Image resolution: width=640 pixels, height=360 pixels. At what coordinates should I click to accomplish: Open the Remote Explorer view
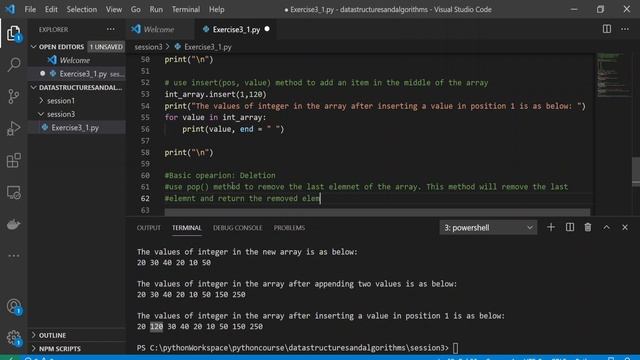(x=13, y=192)
